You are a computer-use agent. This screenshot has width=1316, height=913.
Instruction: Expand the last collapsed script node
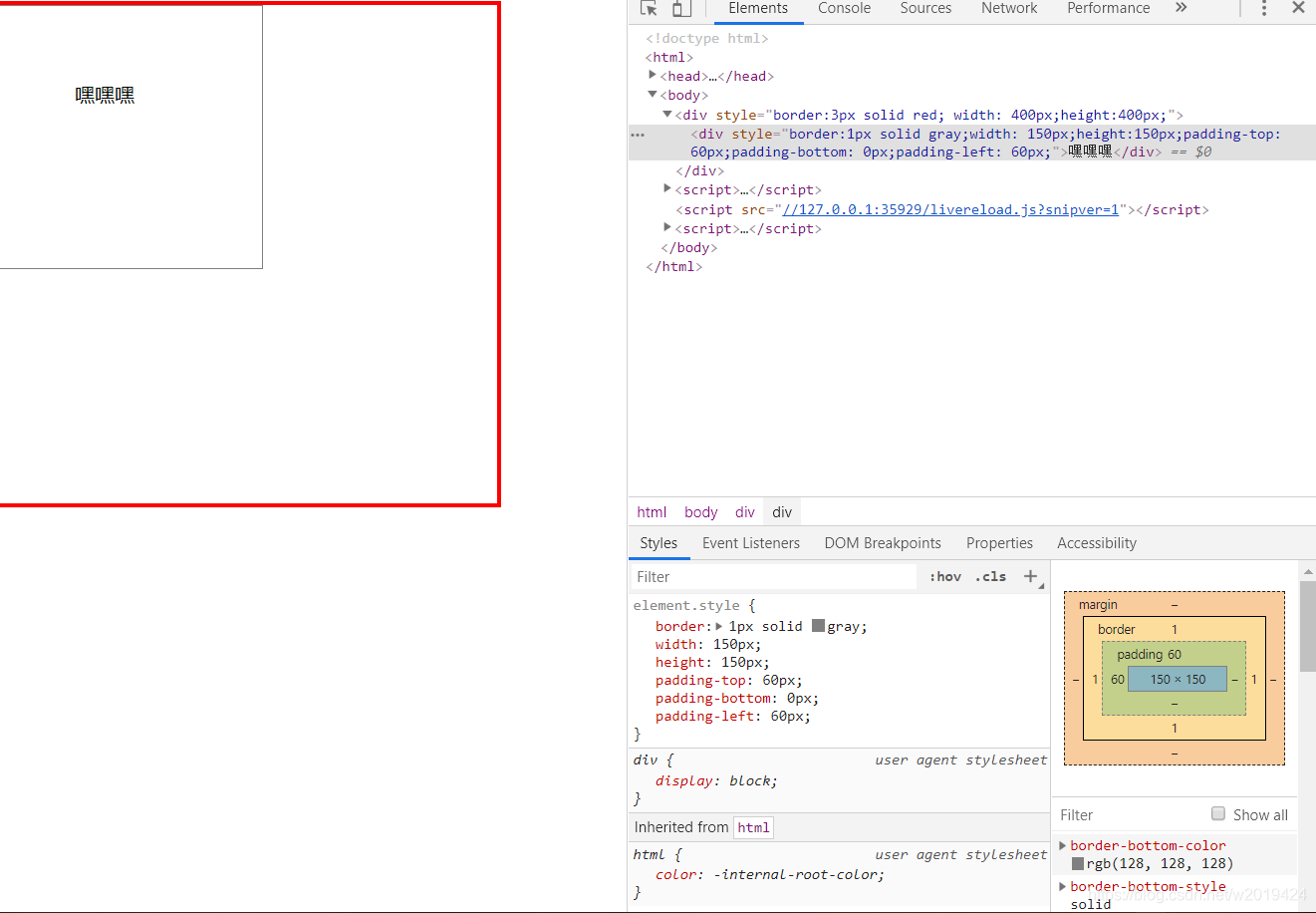pyautogui.click(x=667, y=227)
